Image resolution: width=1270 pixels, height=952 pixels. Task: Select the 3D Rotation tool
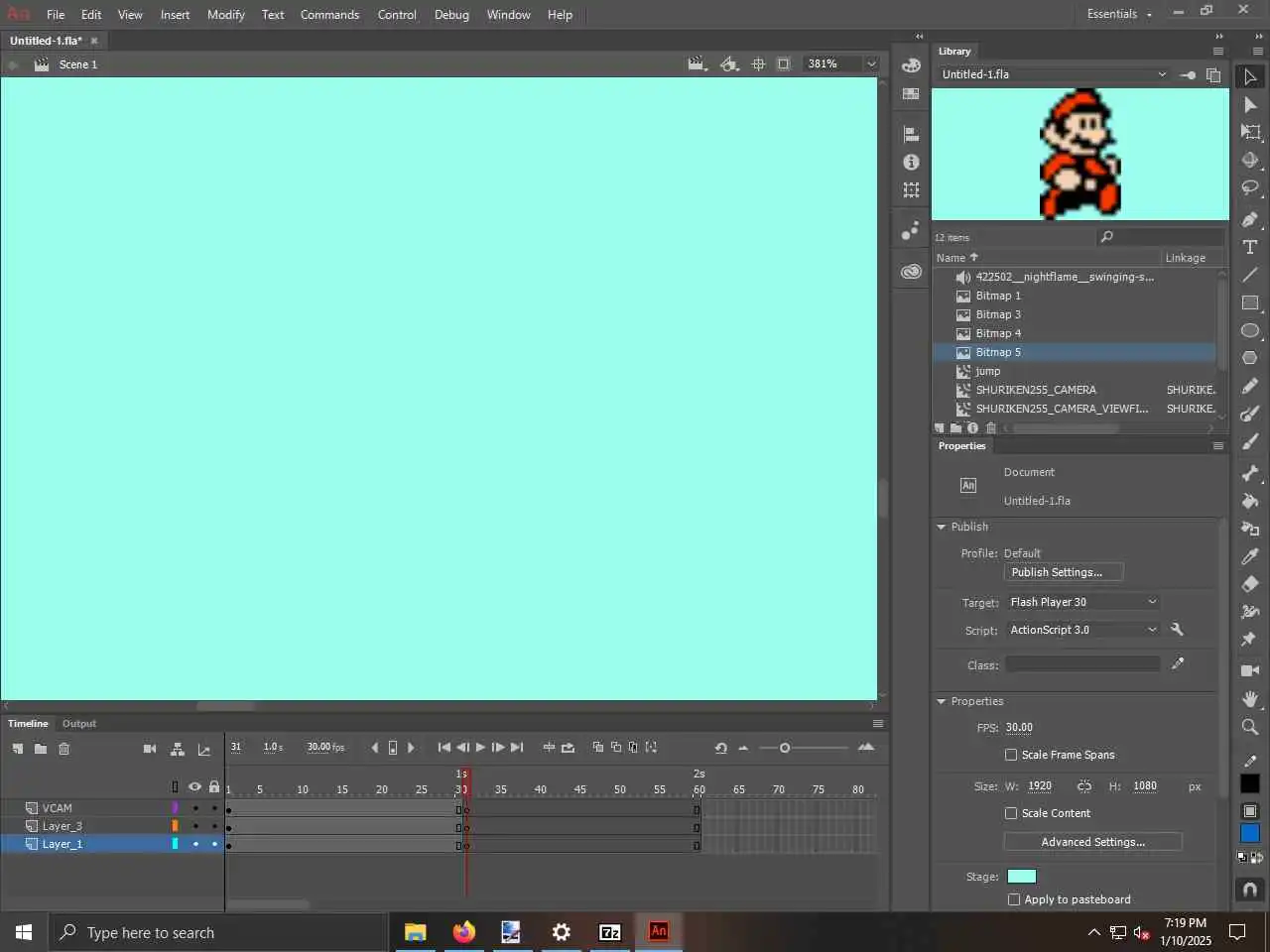tap(1250, 160)
